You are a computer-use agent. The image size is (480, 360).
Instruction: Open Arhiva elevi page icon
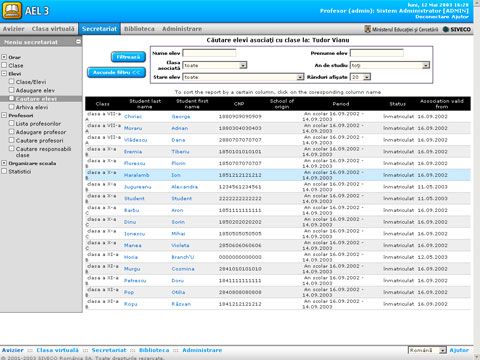coord(12,107)
